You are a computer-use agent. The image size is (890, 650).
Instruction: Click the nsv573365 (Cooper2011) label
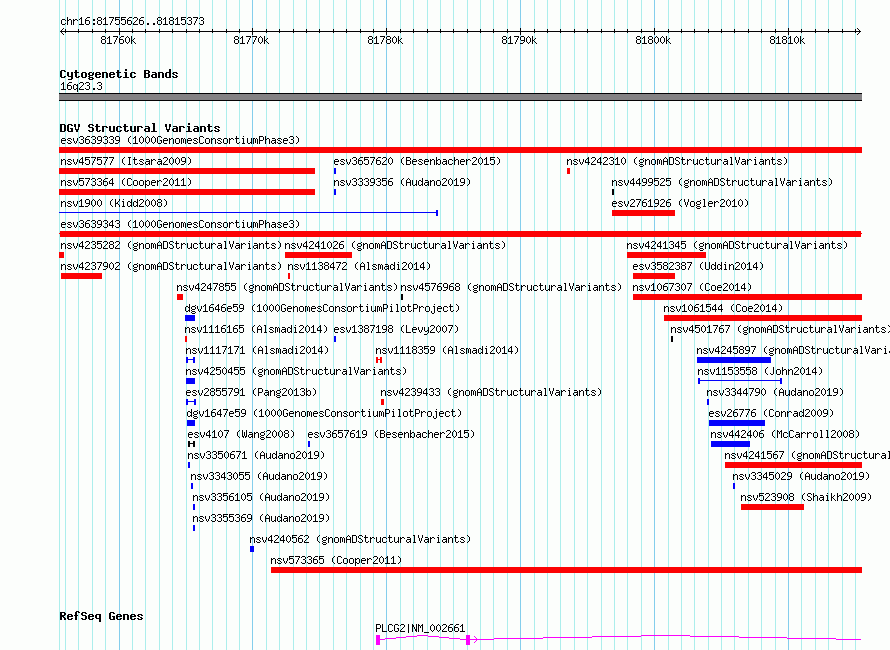tap(336, 560)
